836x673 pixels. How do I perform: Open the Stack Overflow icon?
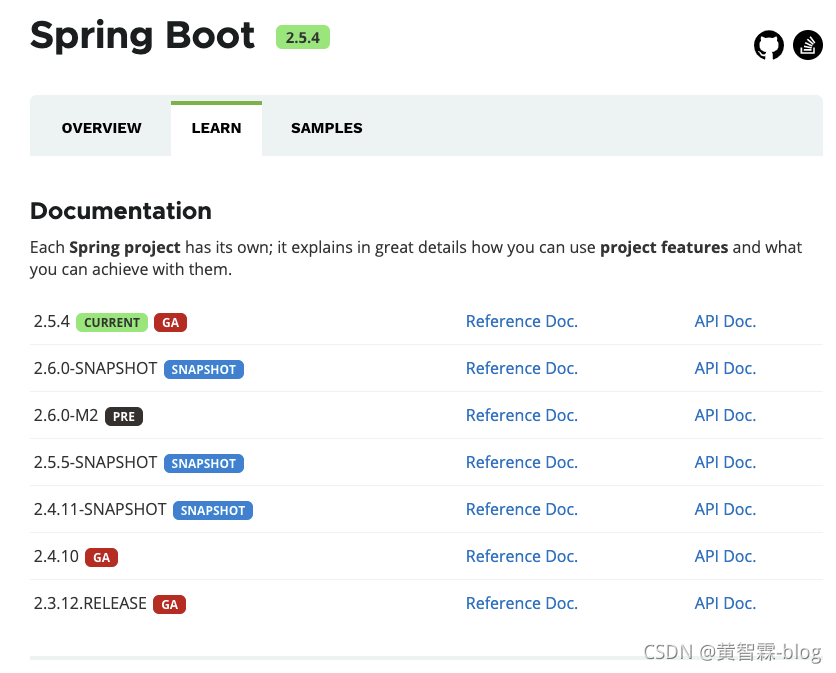click(x=807, y=45)
